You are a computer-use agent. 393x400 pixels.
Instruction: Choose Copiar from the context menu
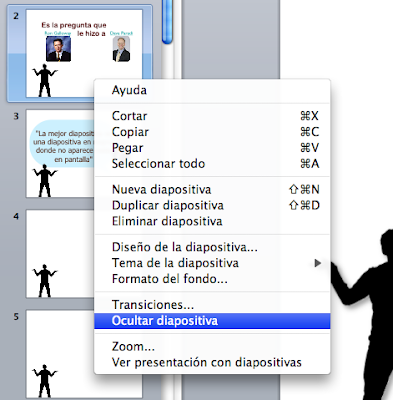tap(212, 132)
